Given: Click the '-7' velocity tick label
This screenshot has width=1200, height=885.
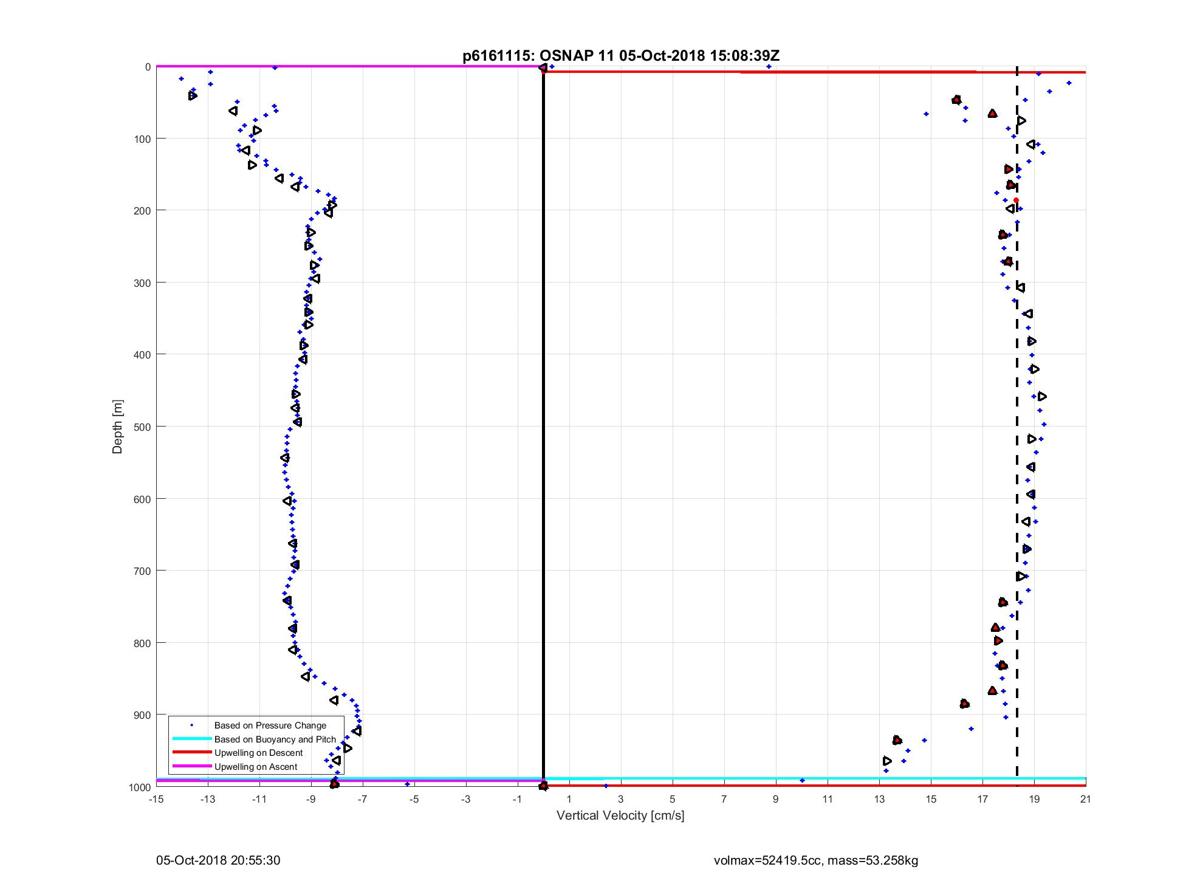Looking at the screenshot, I should pyautogui.click(x=362, y=799).
